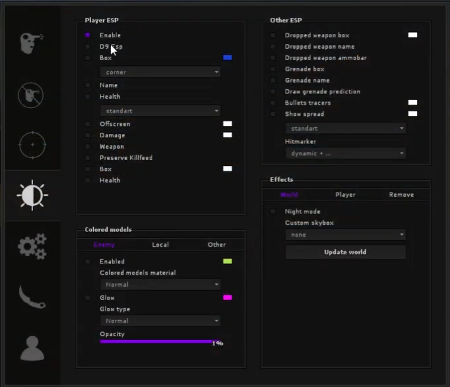The height and width of the screenshot is (387, 450).
Task: Pick the blue Box color swatch
Action: click(227, 58)
